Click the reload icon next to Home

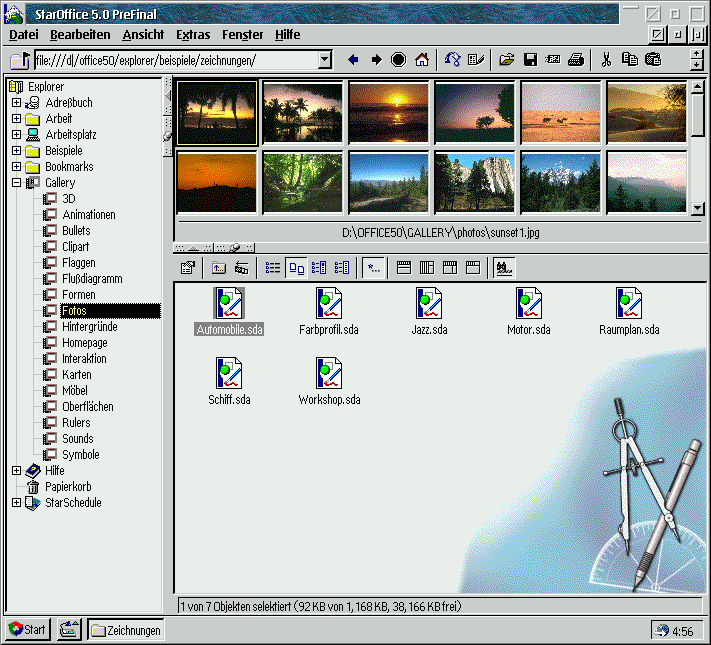(x=452, y=59)
